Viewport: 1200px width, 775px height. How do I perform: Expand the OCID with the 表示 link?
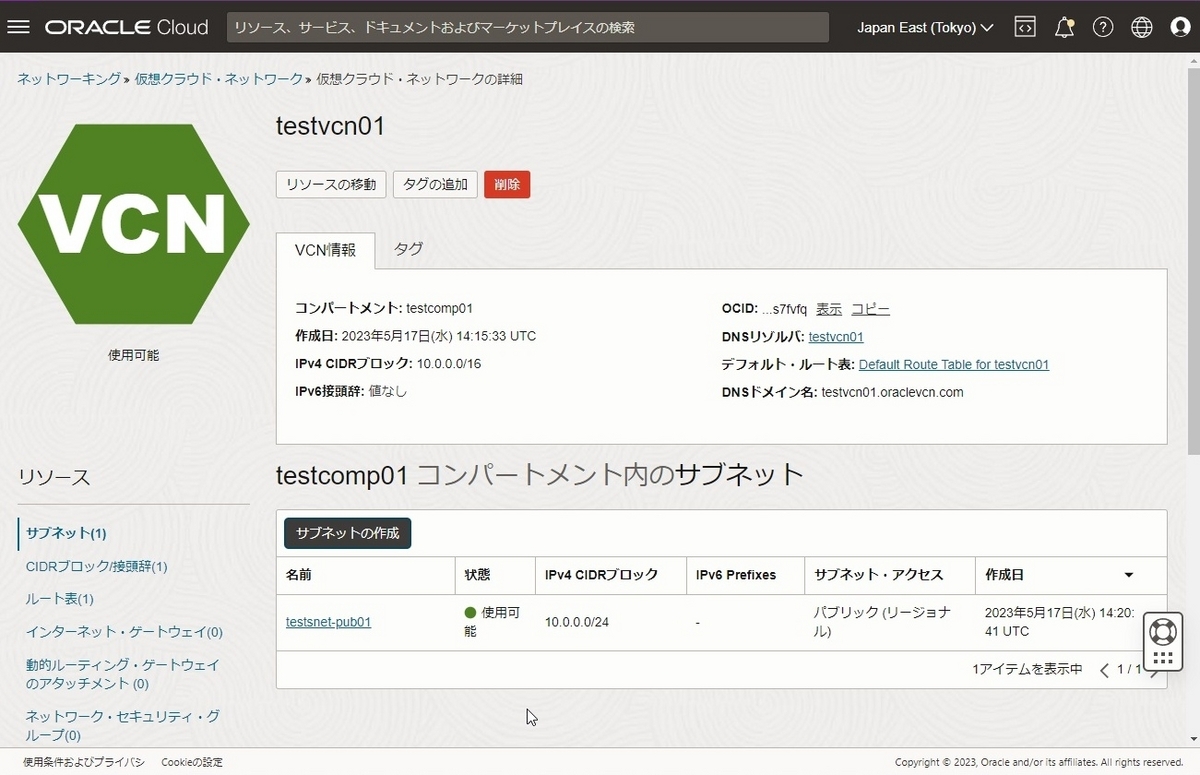pyautogui.click(x=829, y=309)
